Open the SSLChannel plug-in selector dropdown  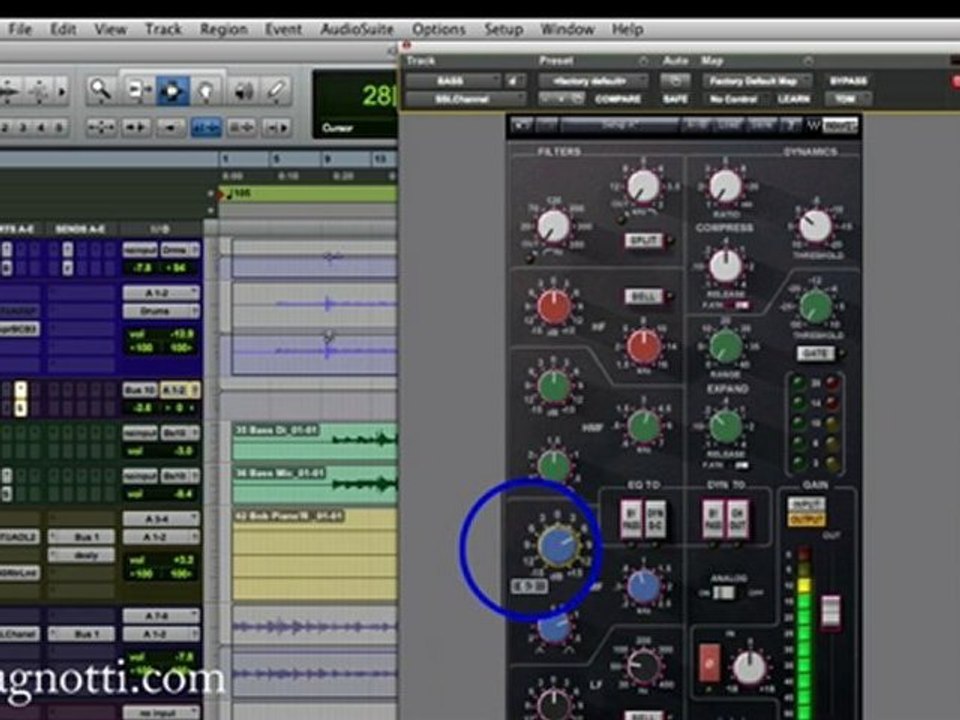[465, 99]
